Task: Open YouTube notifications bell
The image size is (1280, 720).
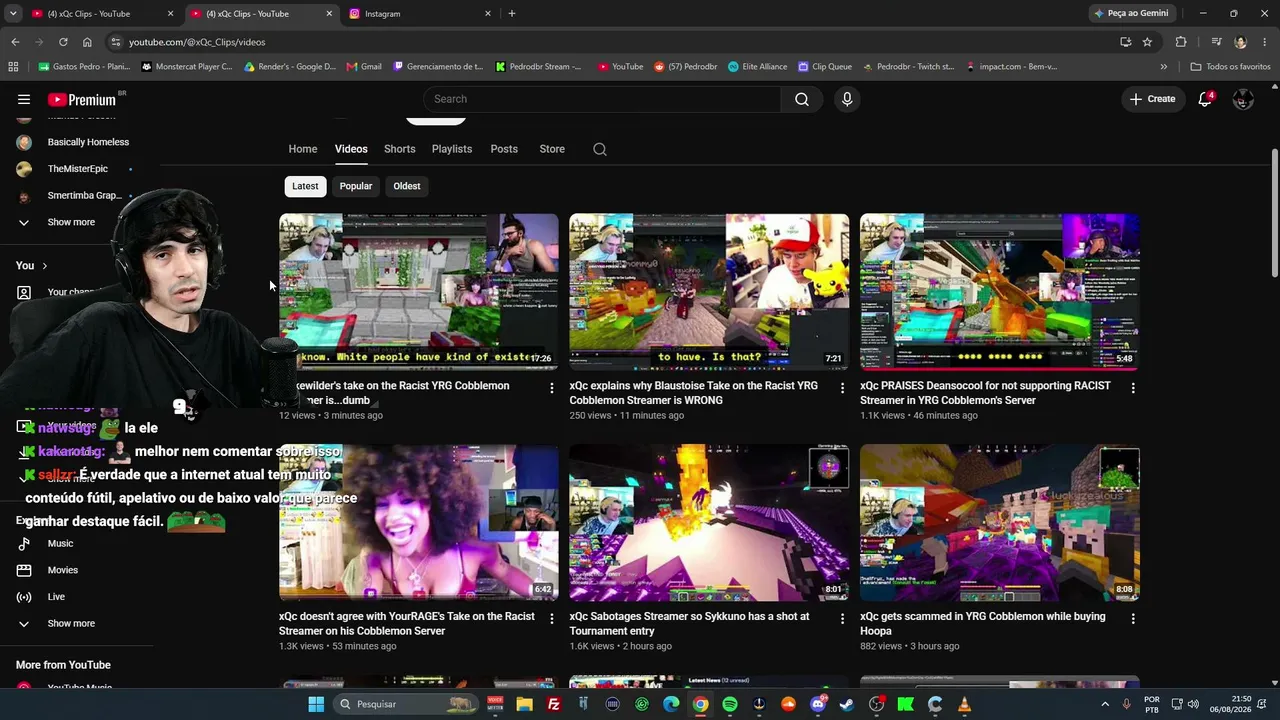Action: 1205,99
